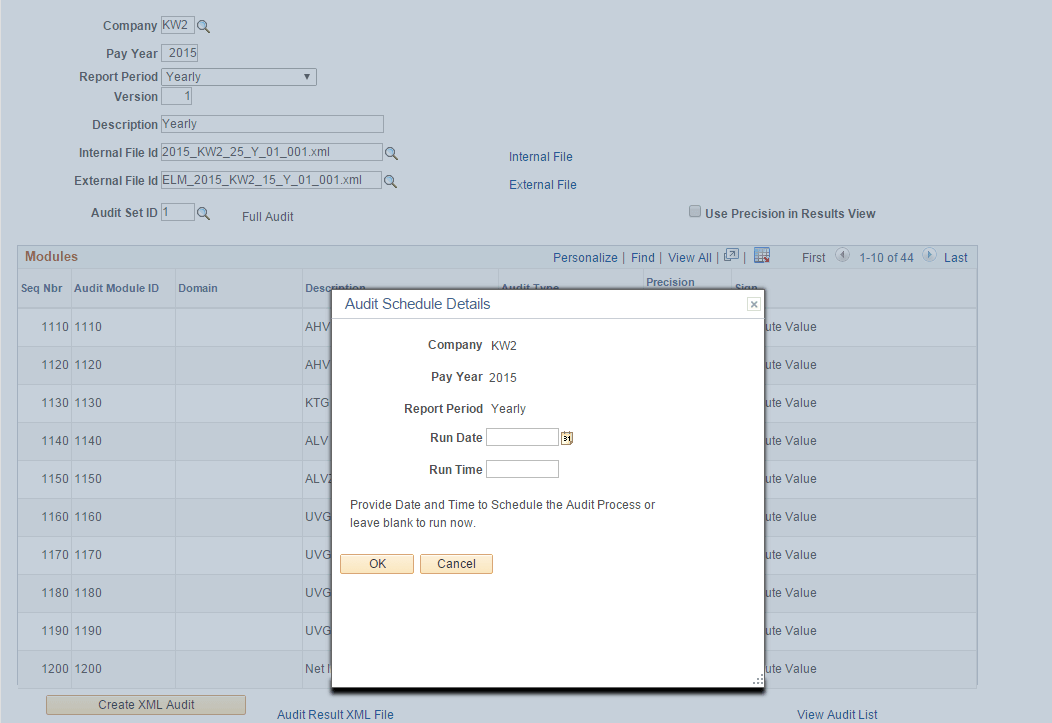This screenshot has width=1052, height=723.
Task: Open the Internal File Id lookup magnifier
Action: click(392, 152)
